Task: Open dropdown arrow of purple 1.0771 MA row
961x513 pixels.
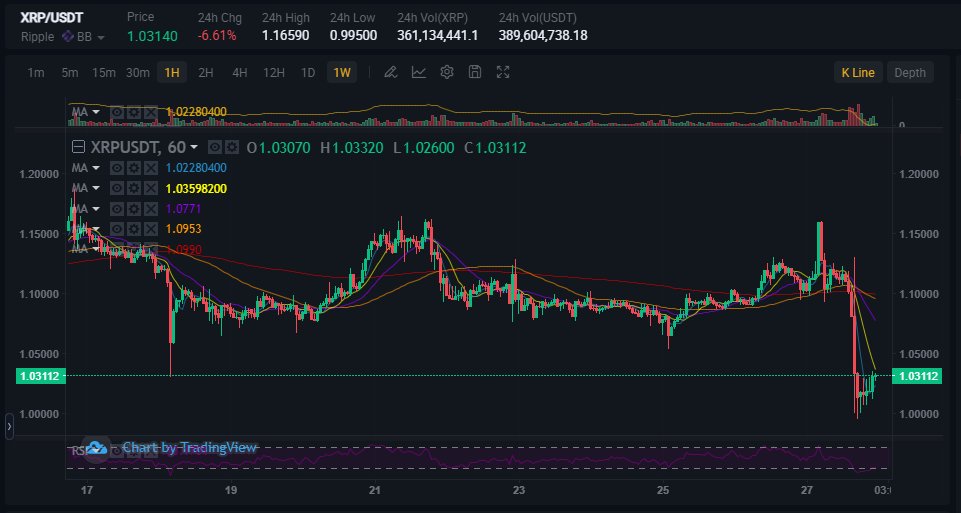Action: [x=96, y=209]
